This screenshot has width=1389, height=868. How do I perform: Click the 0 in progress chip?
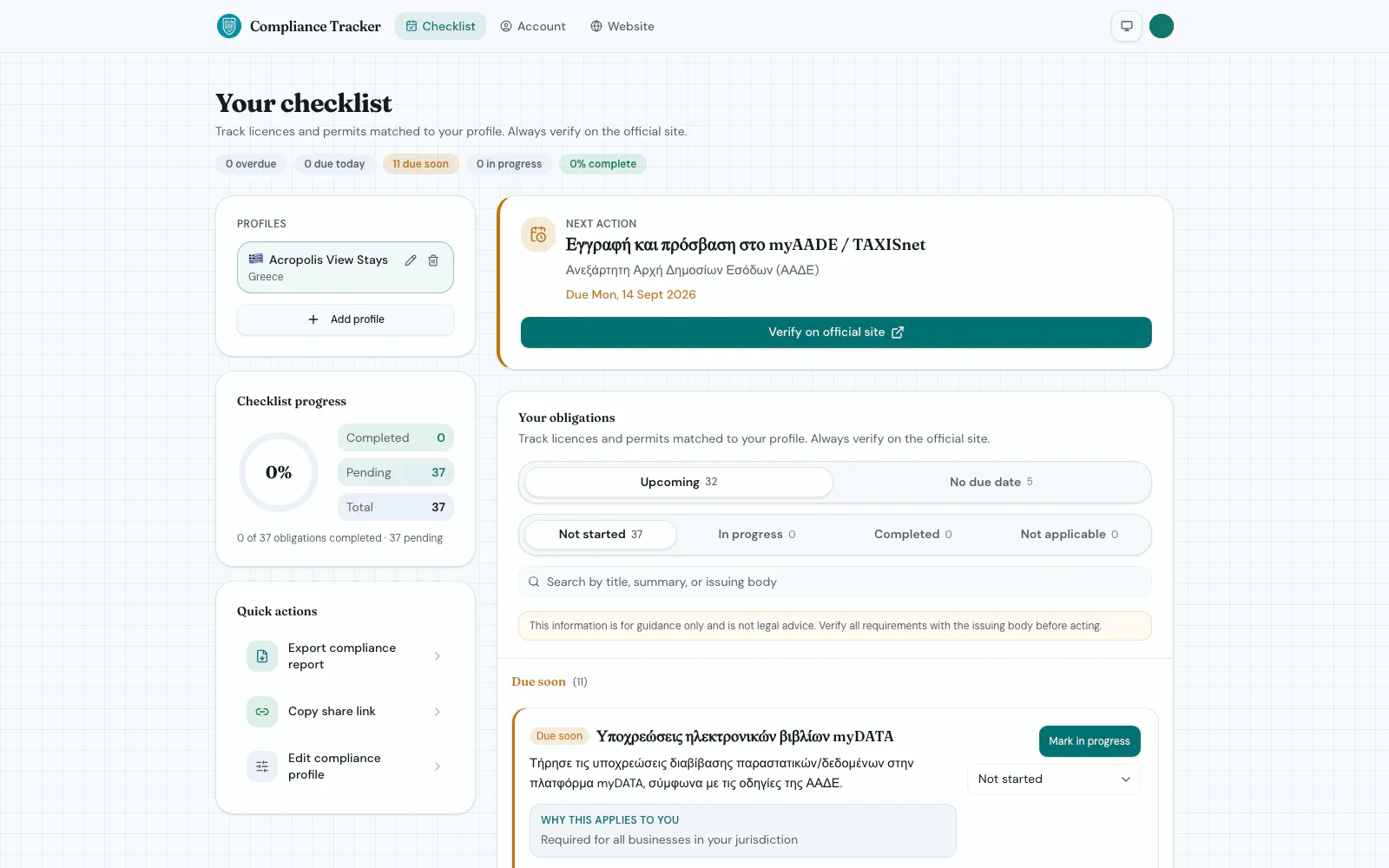pos(509,164)
